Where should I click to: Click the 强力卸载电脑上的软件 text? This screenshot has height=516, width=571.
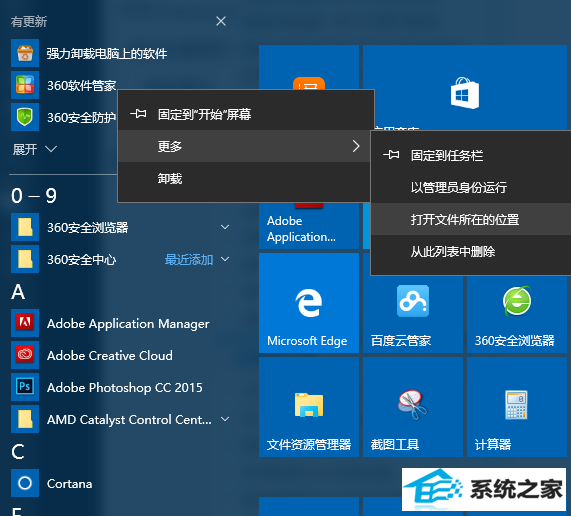point(107,54)
